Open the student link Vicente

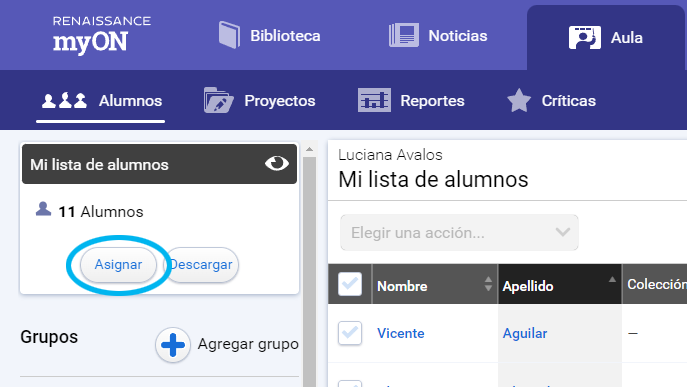point(400,333)
